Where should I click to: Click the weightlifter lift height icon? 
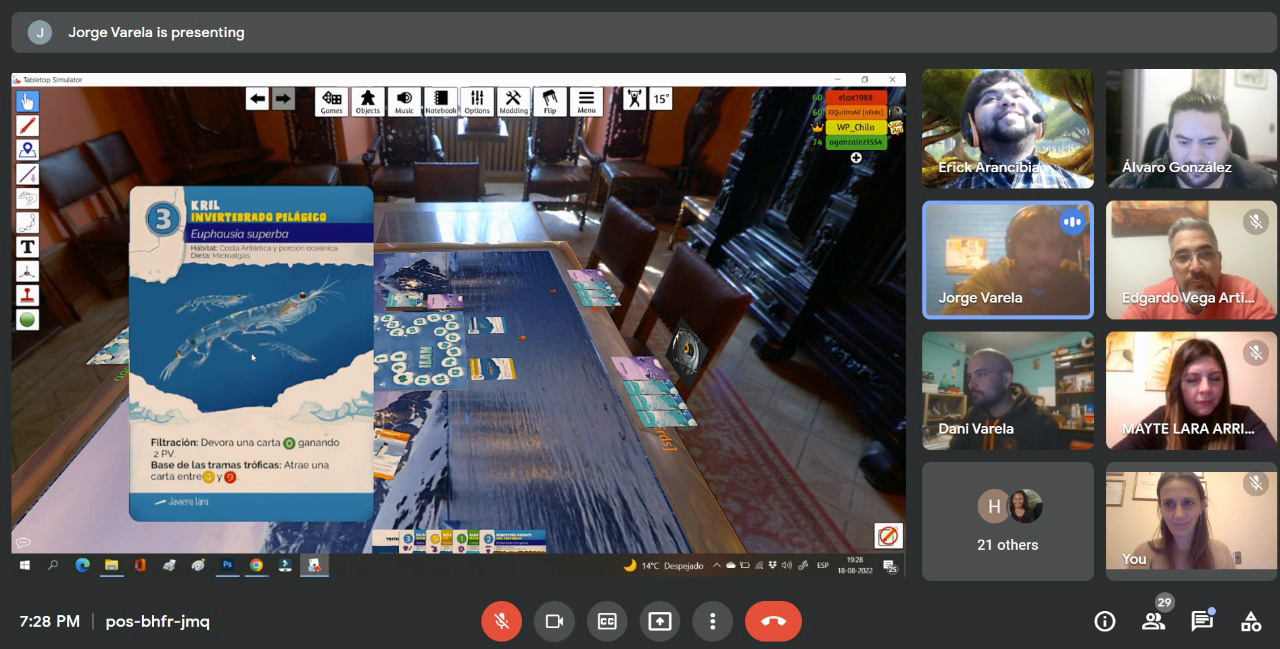(x=635, y=98)
